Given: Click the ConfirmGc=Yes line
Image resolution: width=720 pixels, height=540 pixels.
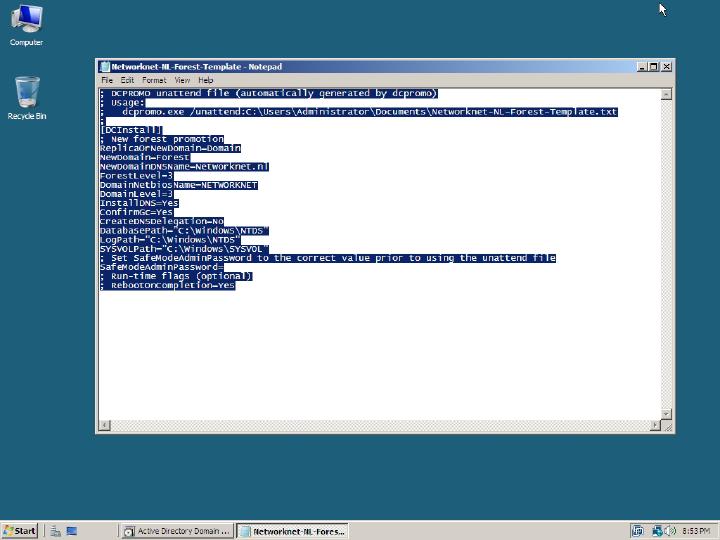Looking at the screenshot, I should point(136,212).
